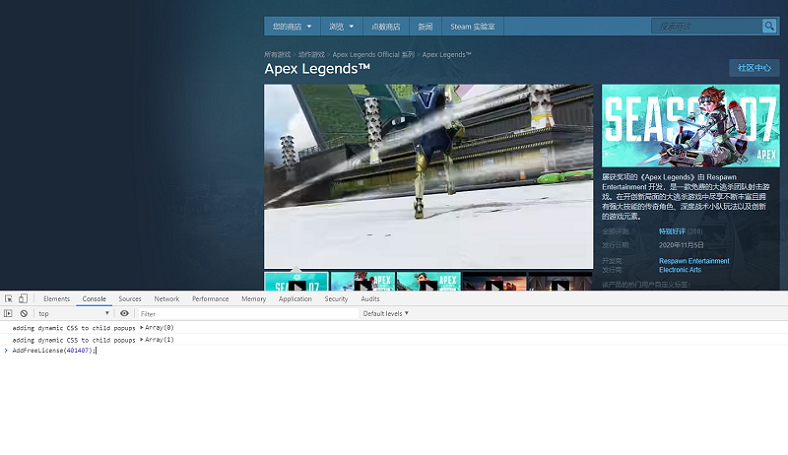Screen dimensions: 788x455
Task: Click the 动作游戏 breadcrumb link
Action: click(x=311, y=54)
